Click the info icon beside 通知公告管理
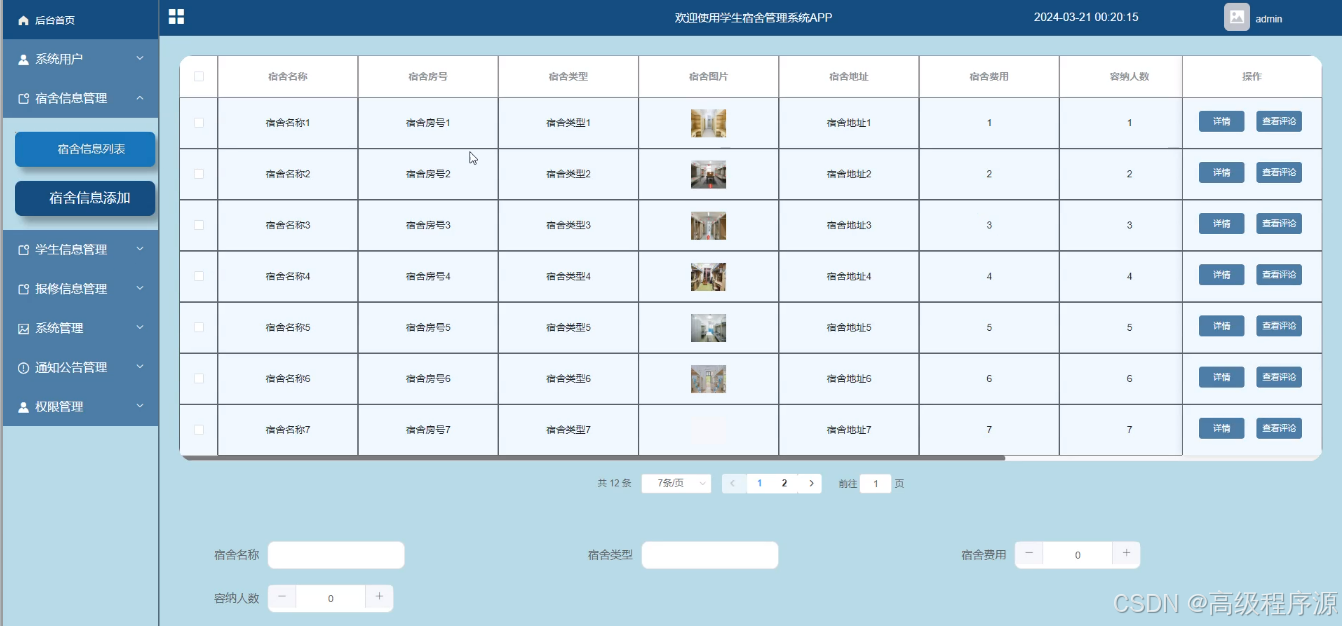This screenshot has height=626, width=1342. coord(24,368)
